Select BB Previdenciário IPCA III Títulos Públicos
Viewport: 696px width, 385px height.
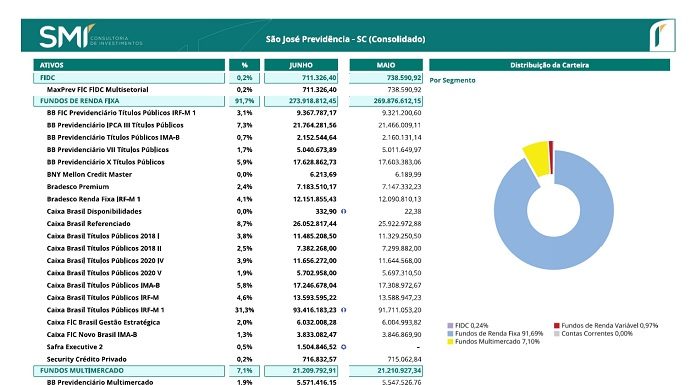coord(115,125)
